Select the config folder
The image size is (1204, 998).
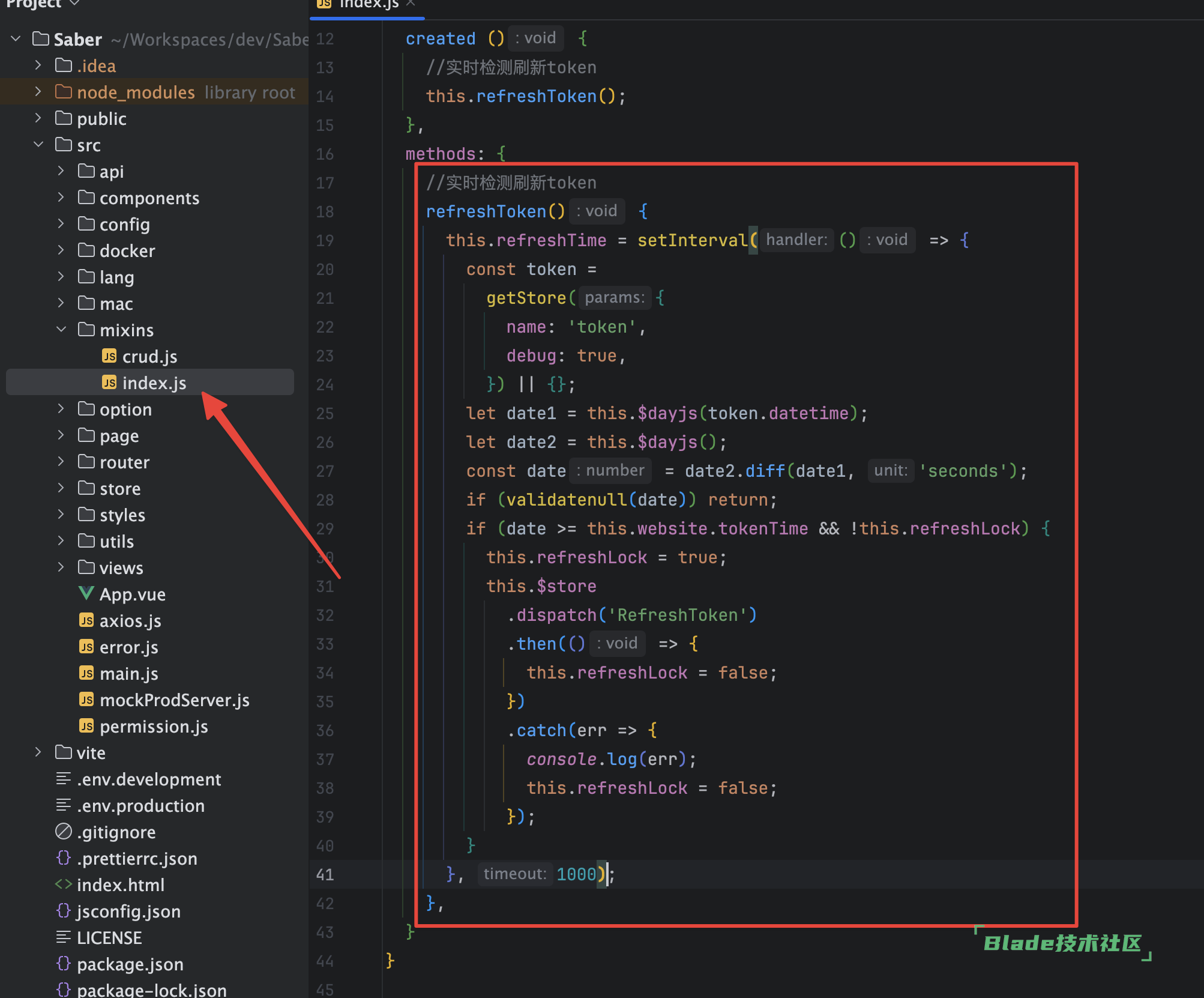(x=125, y=224)
